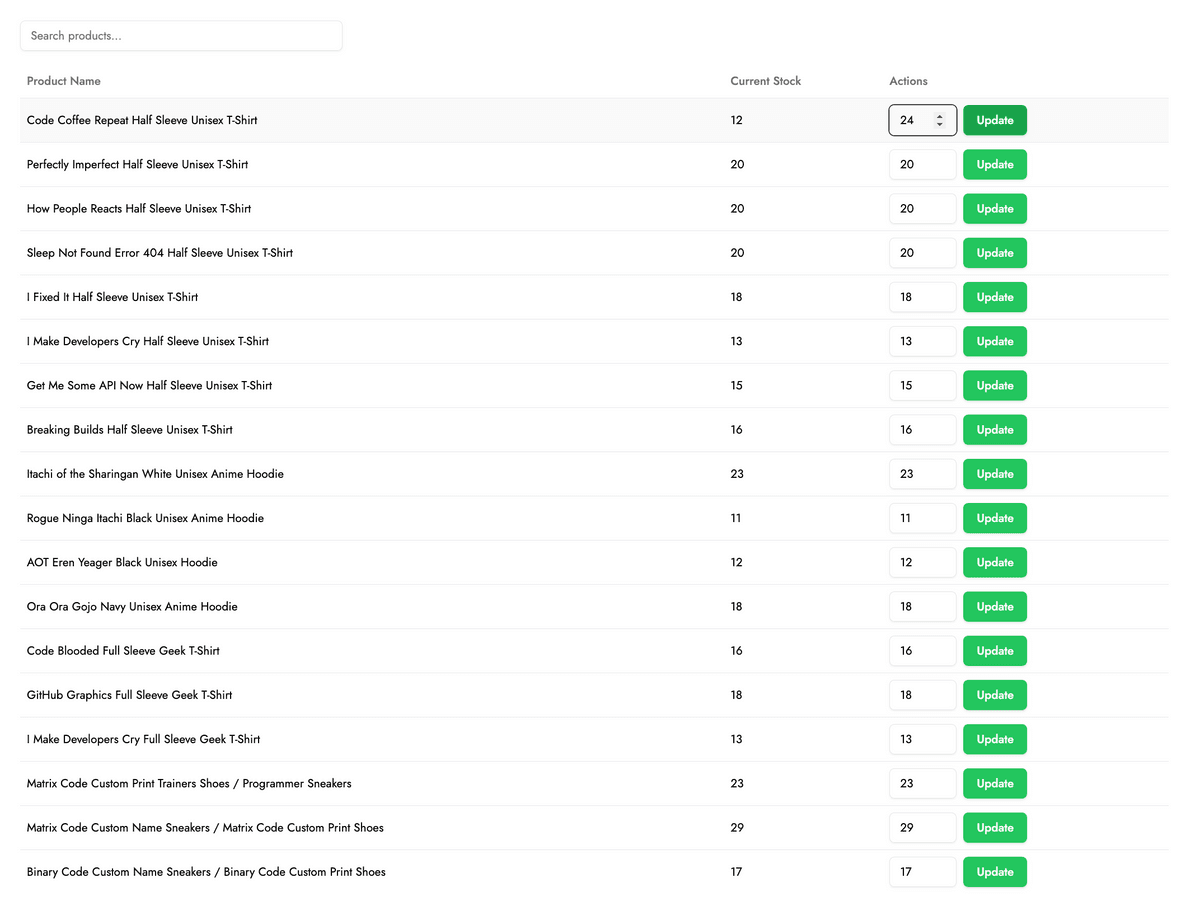The height and width of the screenshot is (921, 1200).
Task: Edit the Itachi of the Sharingan Hoodie stock field
Action: point(922,474)
